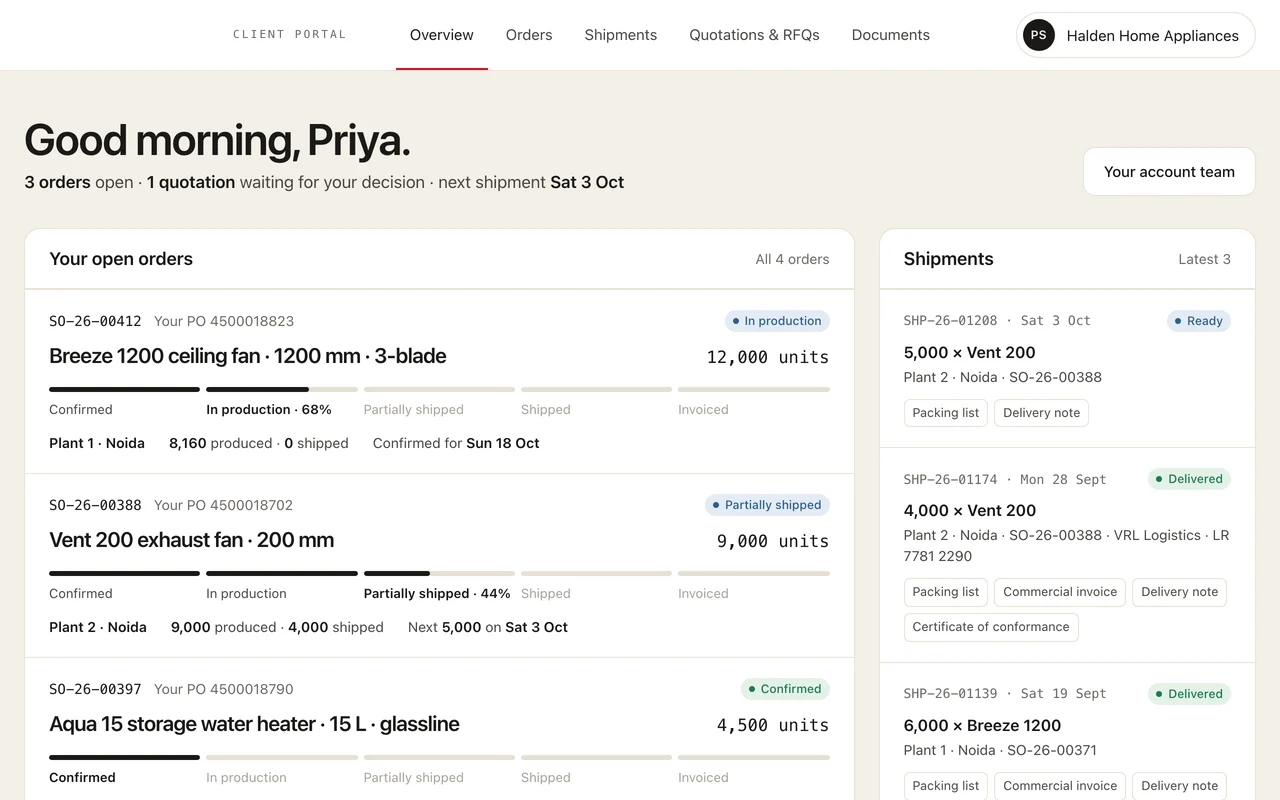Open Commercial invoice for SHP-26-01174
This screenshot has height=800, width=1280.
pos(1060,592)
